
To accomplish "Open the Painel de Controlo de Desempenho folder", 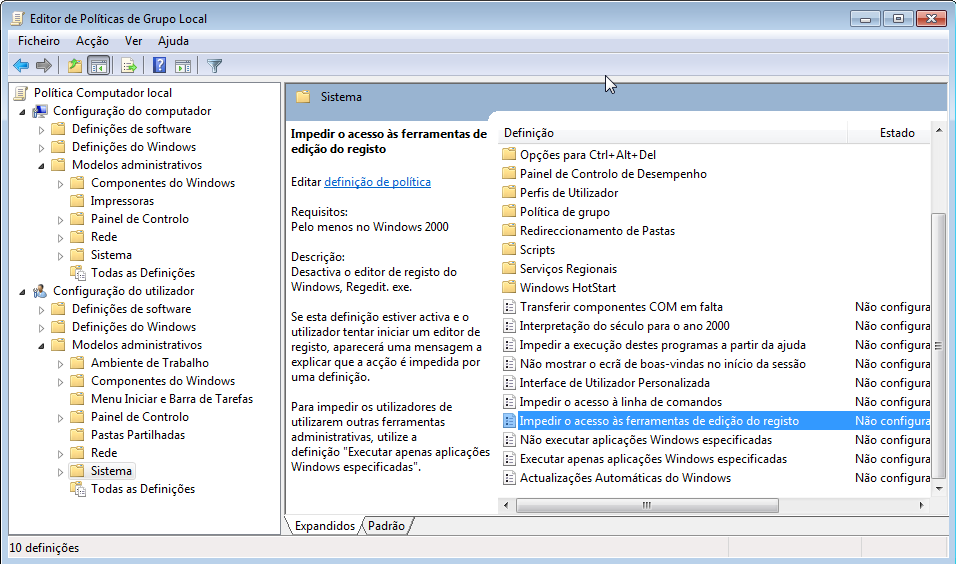I will tap(613, 174).
